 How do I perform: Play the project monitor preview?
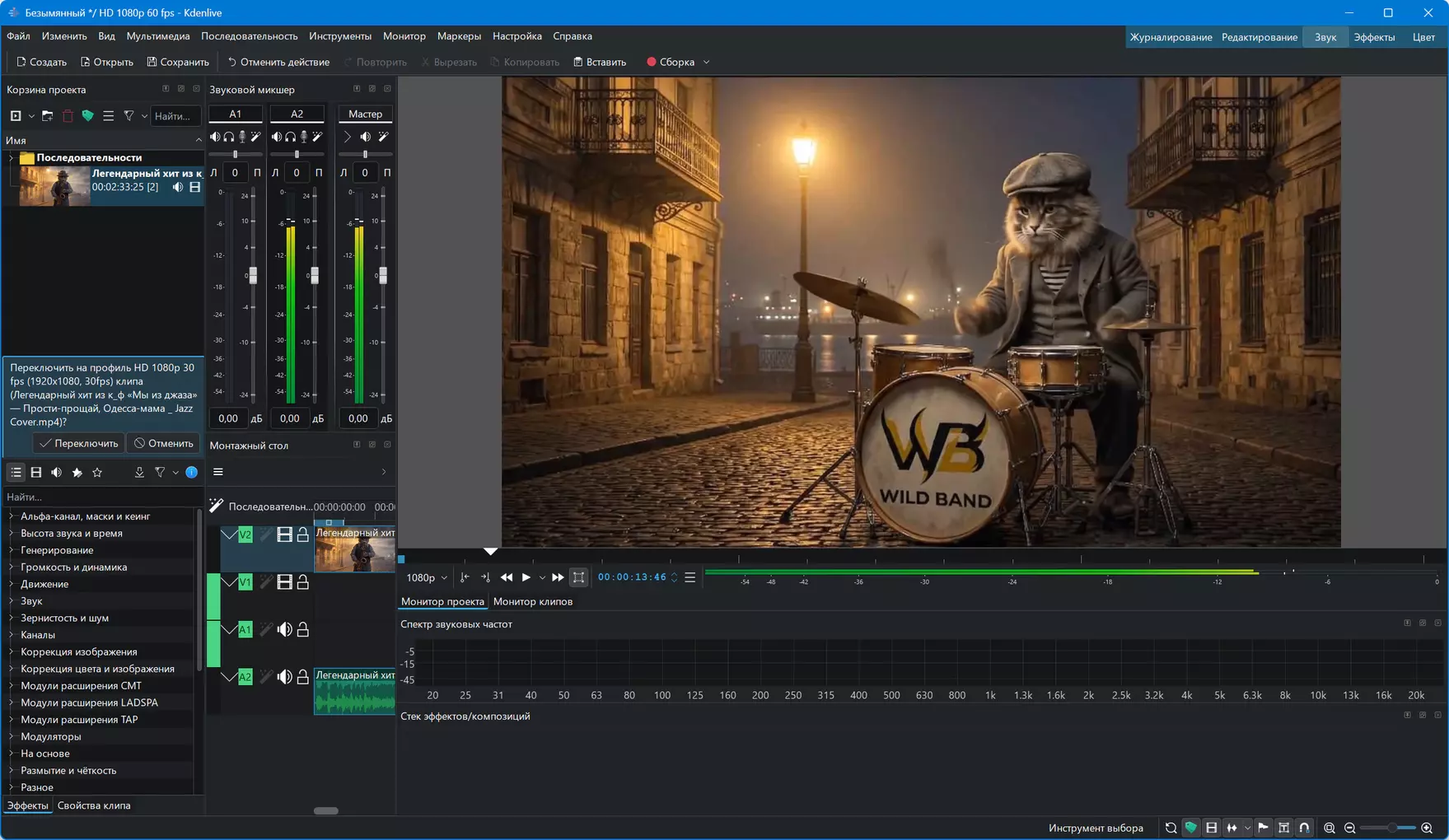click(x=526, y=577)
